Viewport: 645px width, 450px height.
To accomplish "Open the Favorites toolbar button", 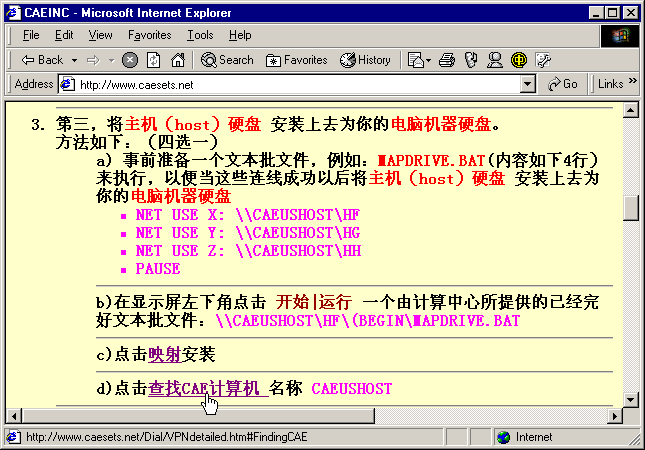I will coord(296,60).
